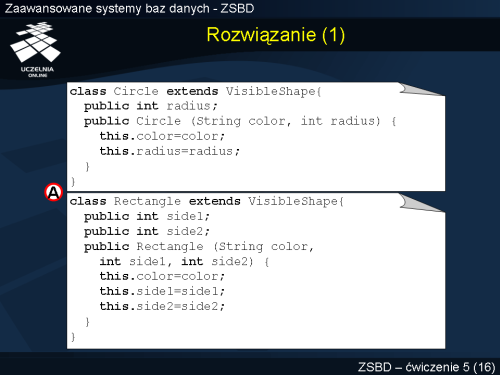The image size is (500, 375).
Task: Click "this.color=color;" in the Circle class
Action: [162, 136]
